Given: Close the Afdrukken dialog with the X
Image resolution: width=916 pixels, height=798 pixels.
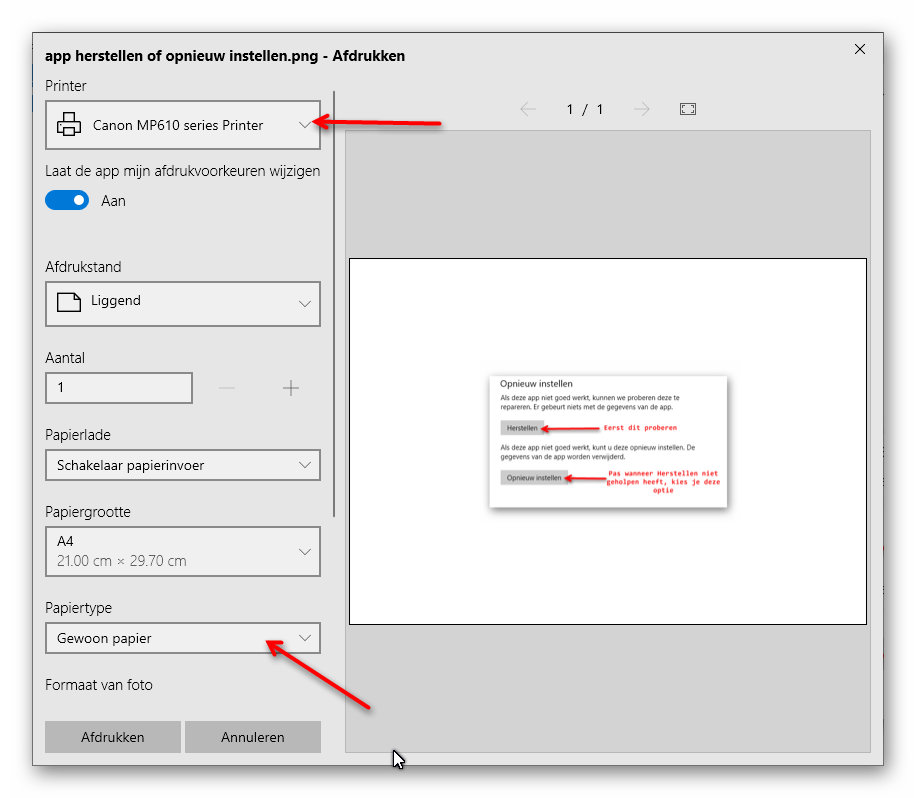Looking at the screenshot, I should coord(860,49).
